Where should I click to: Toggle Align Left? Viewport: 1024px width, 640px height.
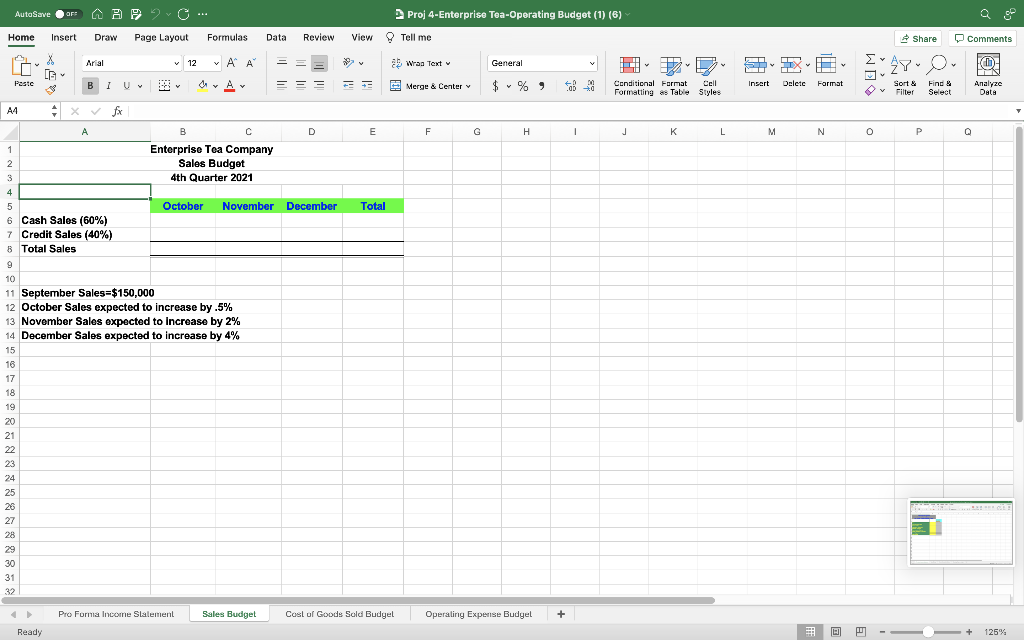point(281,86)
